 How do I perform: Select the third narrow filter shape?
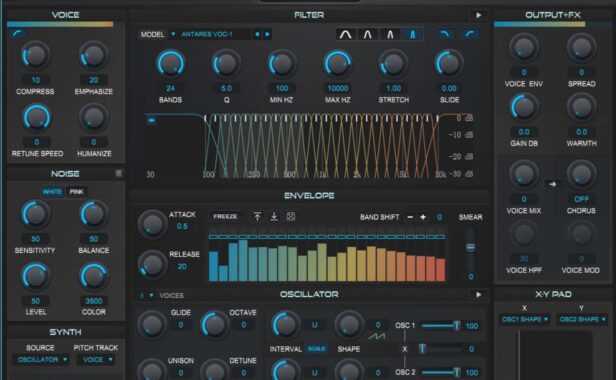[x=390, y=35]
